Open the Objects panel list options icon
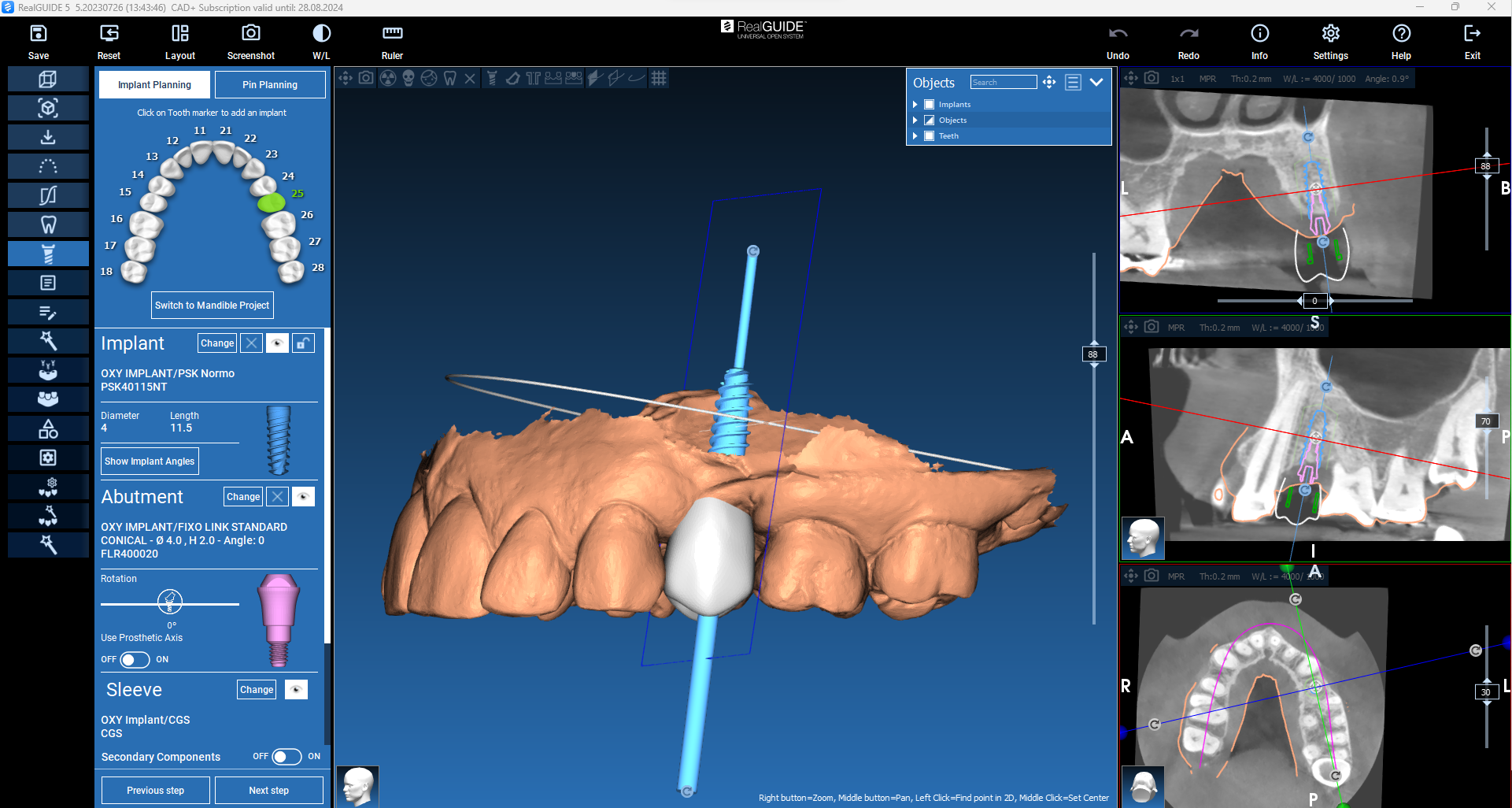 1073,82
